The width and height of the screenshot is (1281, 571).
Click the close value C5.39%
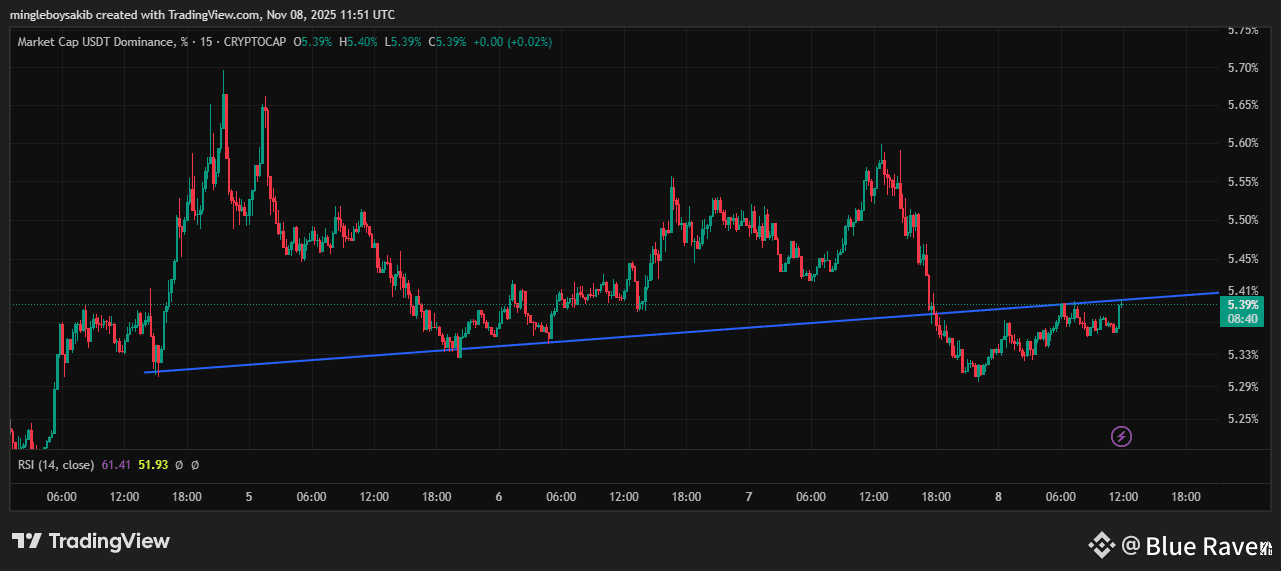point(447,42)
